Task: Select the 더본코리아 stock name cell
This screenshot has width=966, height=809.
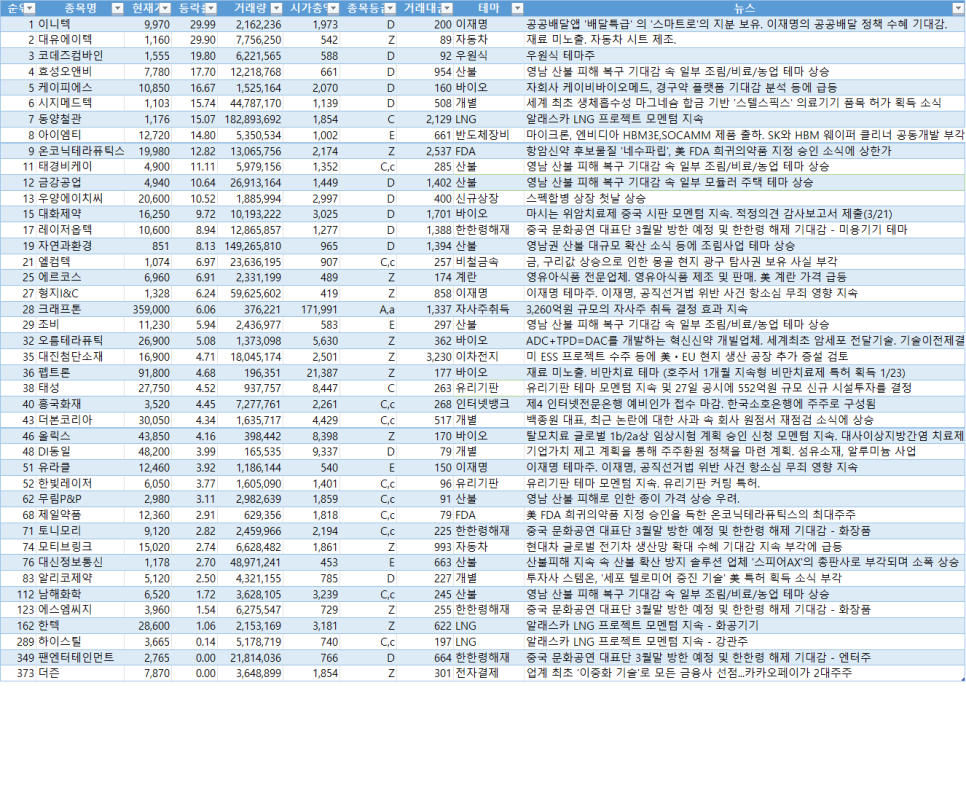Action: (x=80, y=420)
